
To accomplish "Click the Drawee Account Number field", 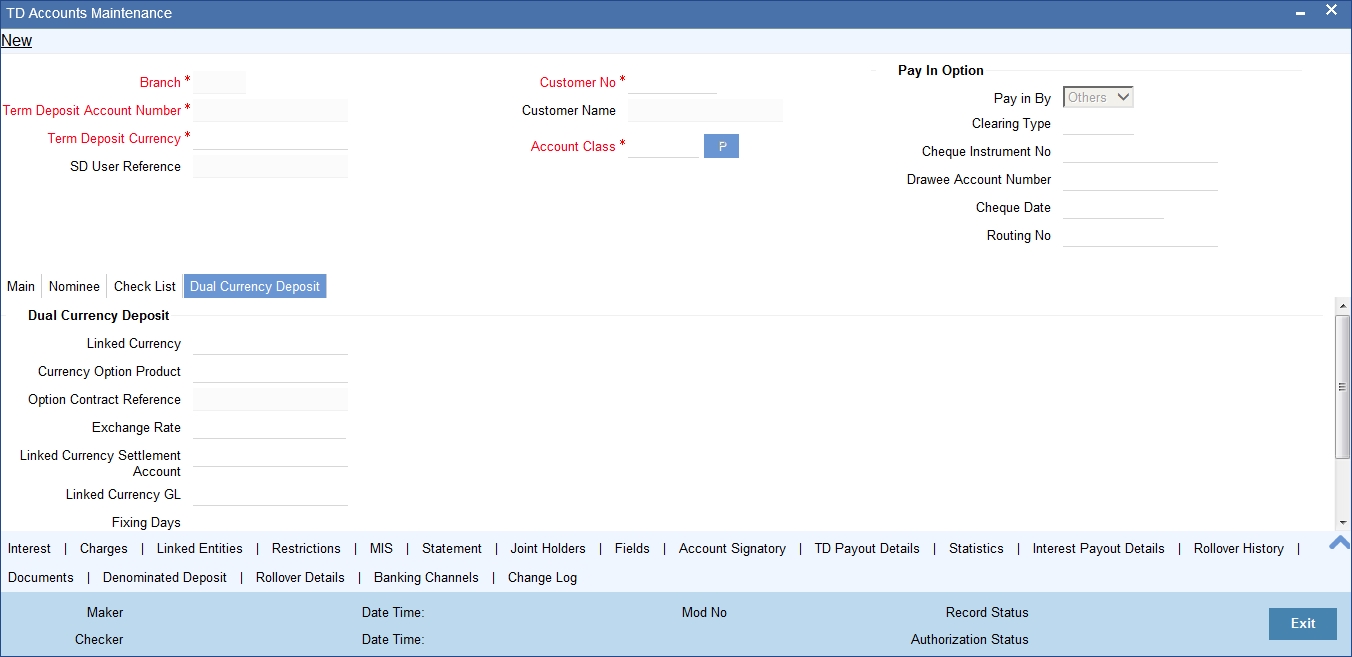I will click(x=1140, y=180).
